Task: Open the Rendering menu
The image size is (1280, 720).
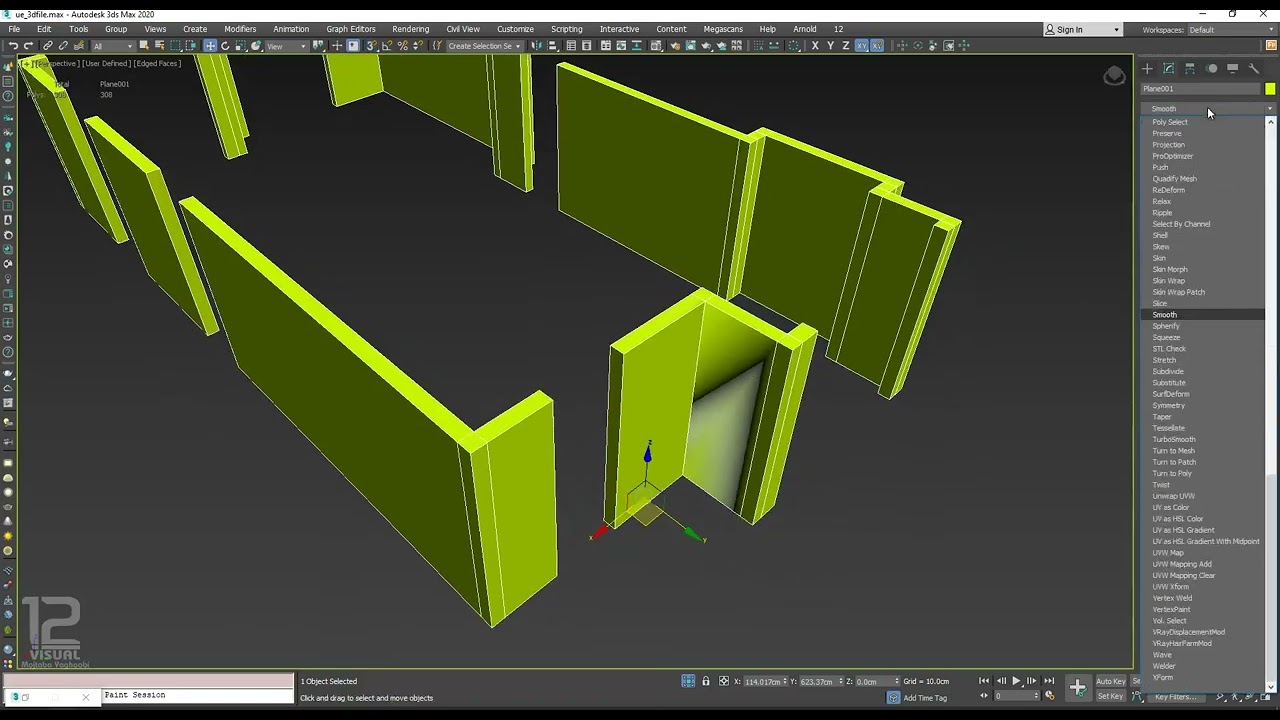Action: 410,29
